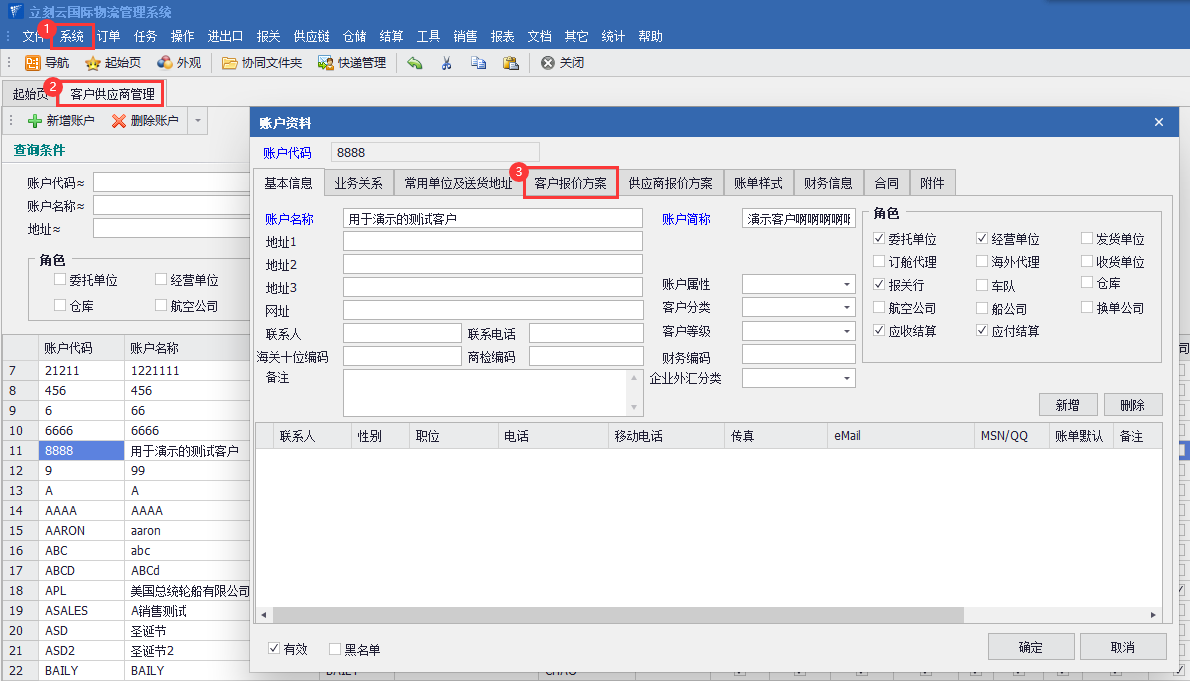Click the green undo arrow icon

tap(415, 63)
